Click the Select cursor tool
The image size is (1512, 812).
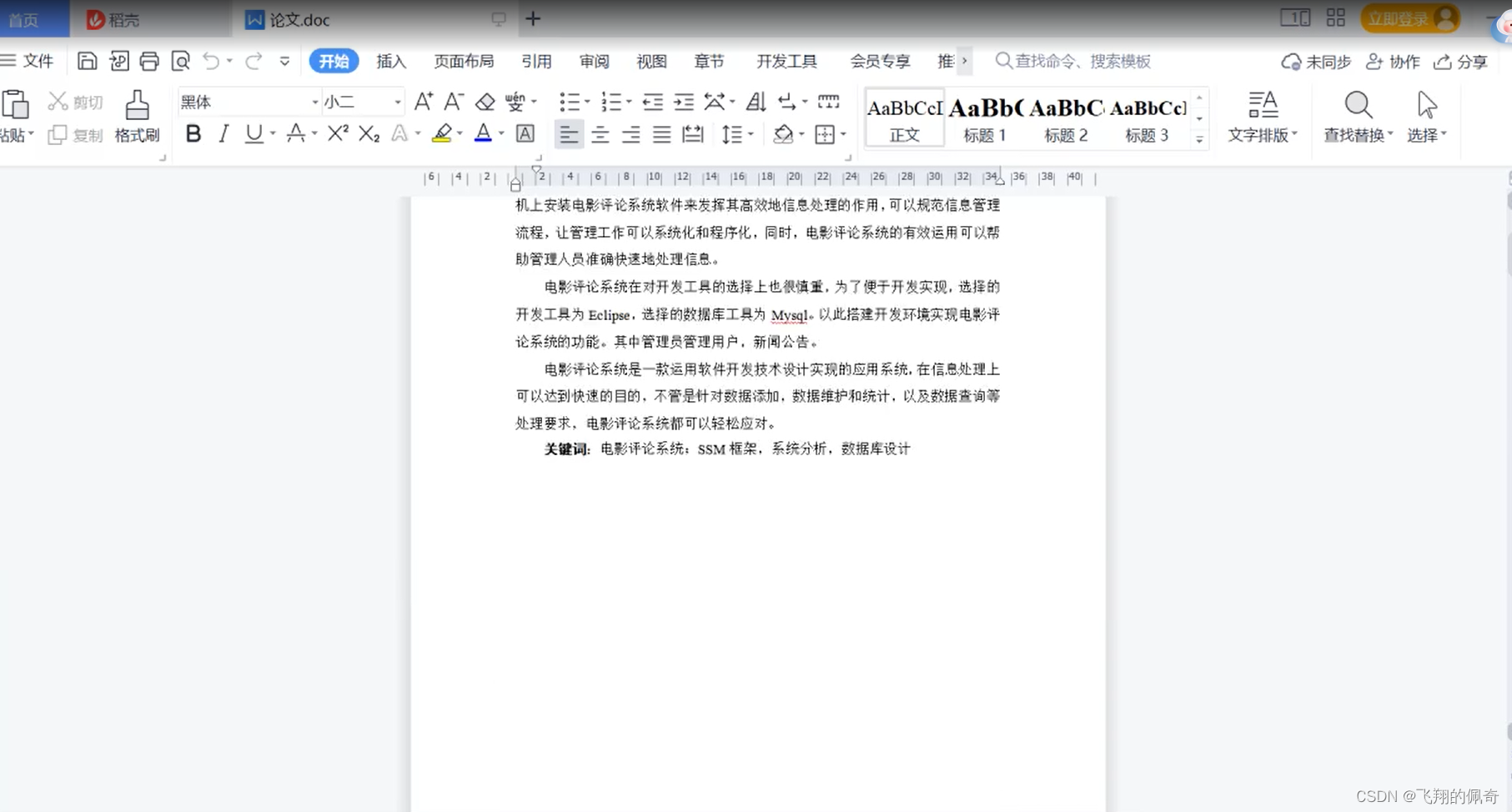[x=1427, y=117]
